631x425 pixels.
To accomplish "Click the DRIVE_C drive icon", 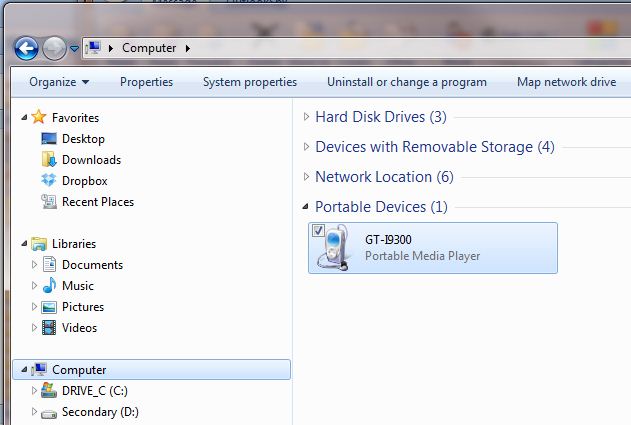I will 49,390.
